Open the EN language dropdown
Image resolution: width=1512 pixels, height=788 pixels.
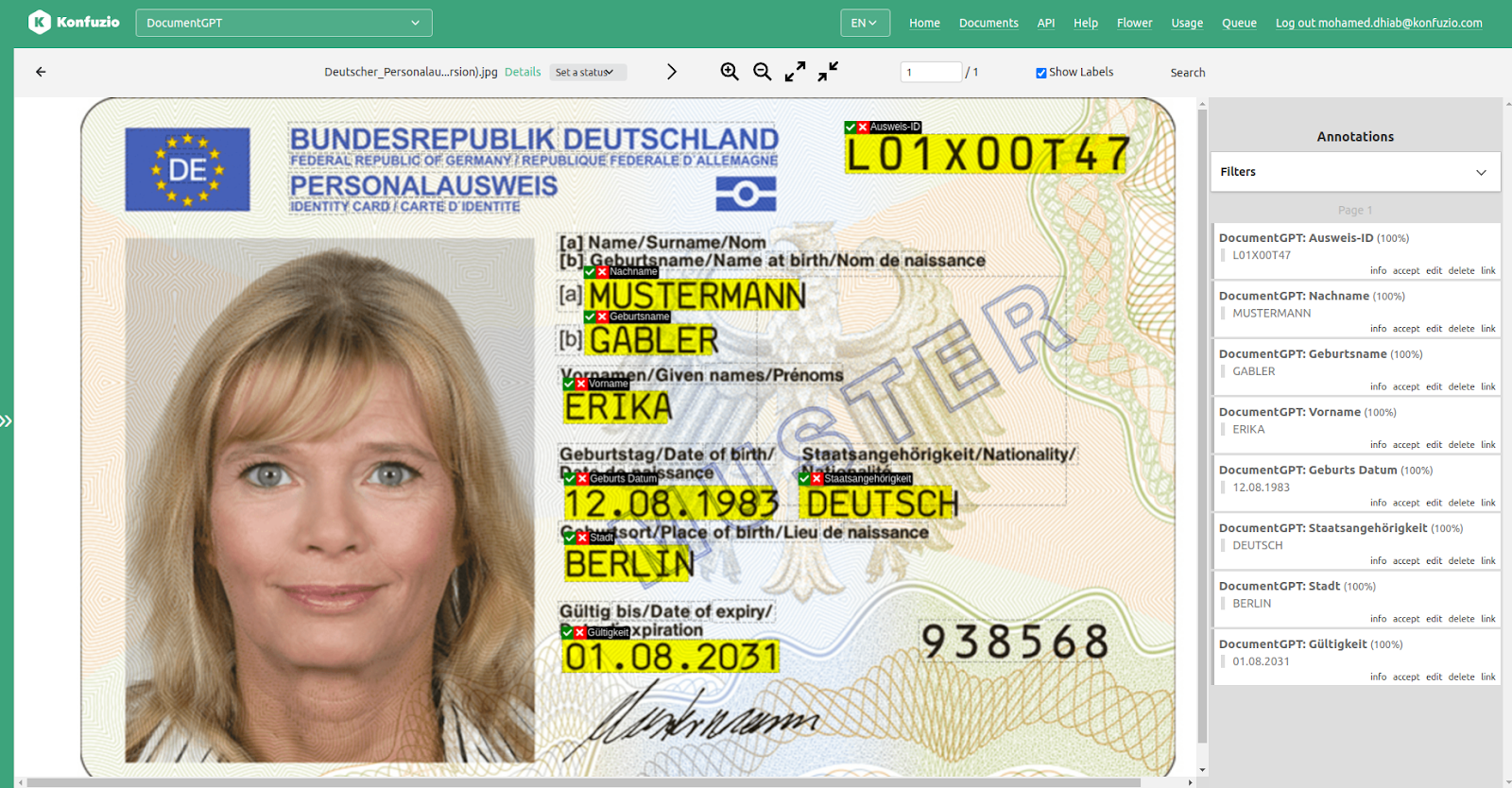[x=865, y=23]
